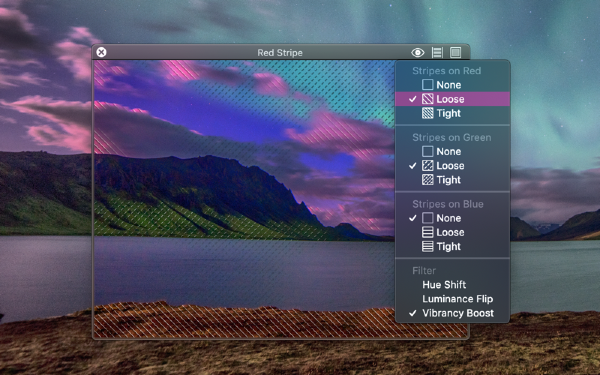Image resolution: width=600 pixels, height=375 pixels.
Task: Click the square window icon in title bar
Action: click(455, 52)
